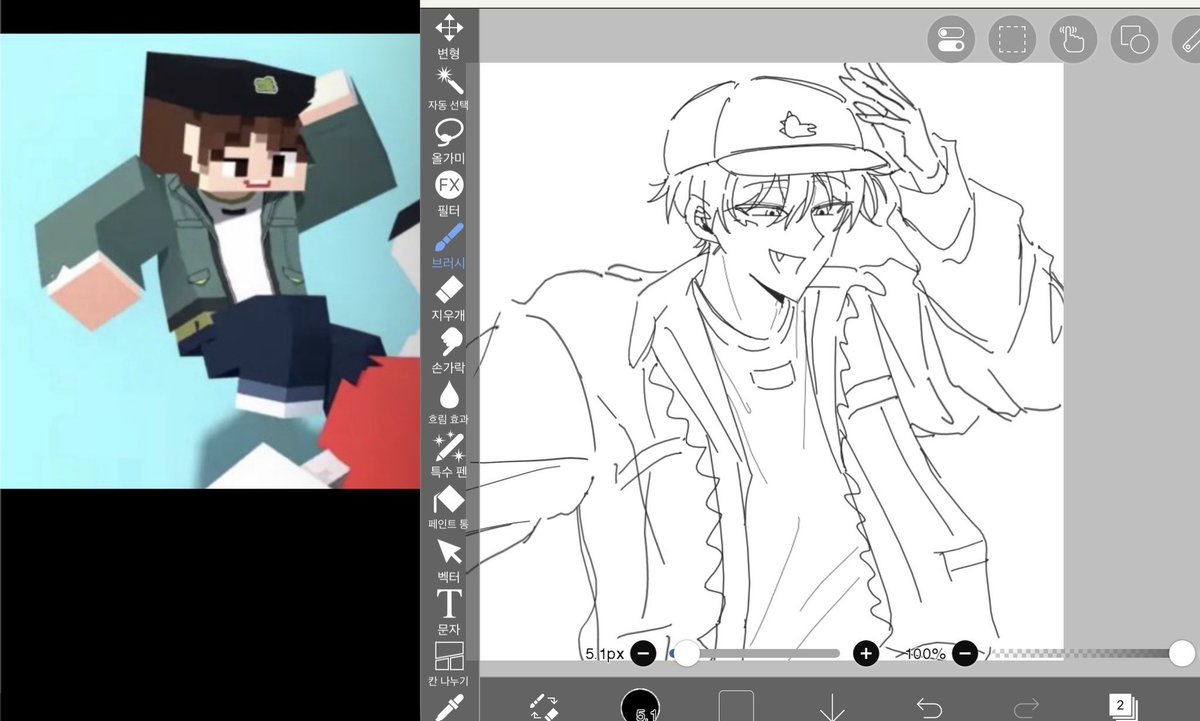Select the 손가락 smudge tool
Viewport: 1200px width, 721px height.
click(449, 351)
